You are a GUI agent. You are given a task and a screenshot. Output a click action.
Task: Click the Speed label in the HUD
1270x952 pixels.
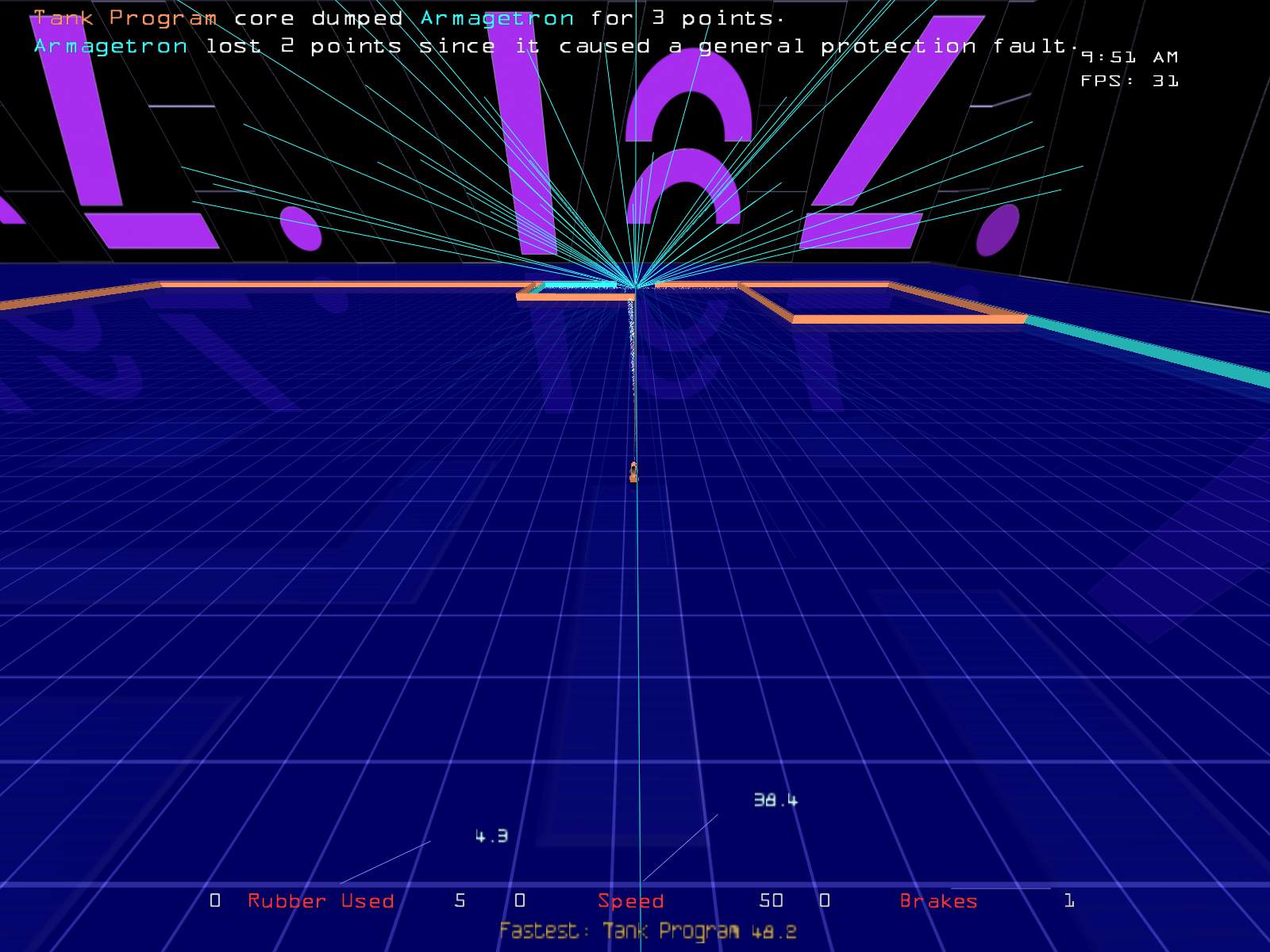tap(630, 901)
